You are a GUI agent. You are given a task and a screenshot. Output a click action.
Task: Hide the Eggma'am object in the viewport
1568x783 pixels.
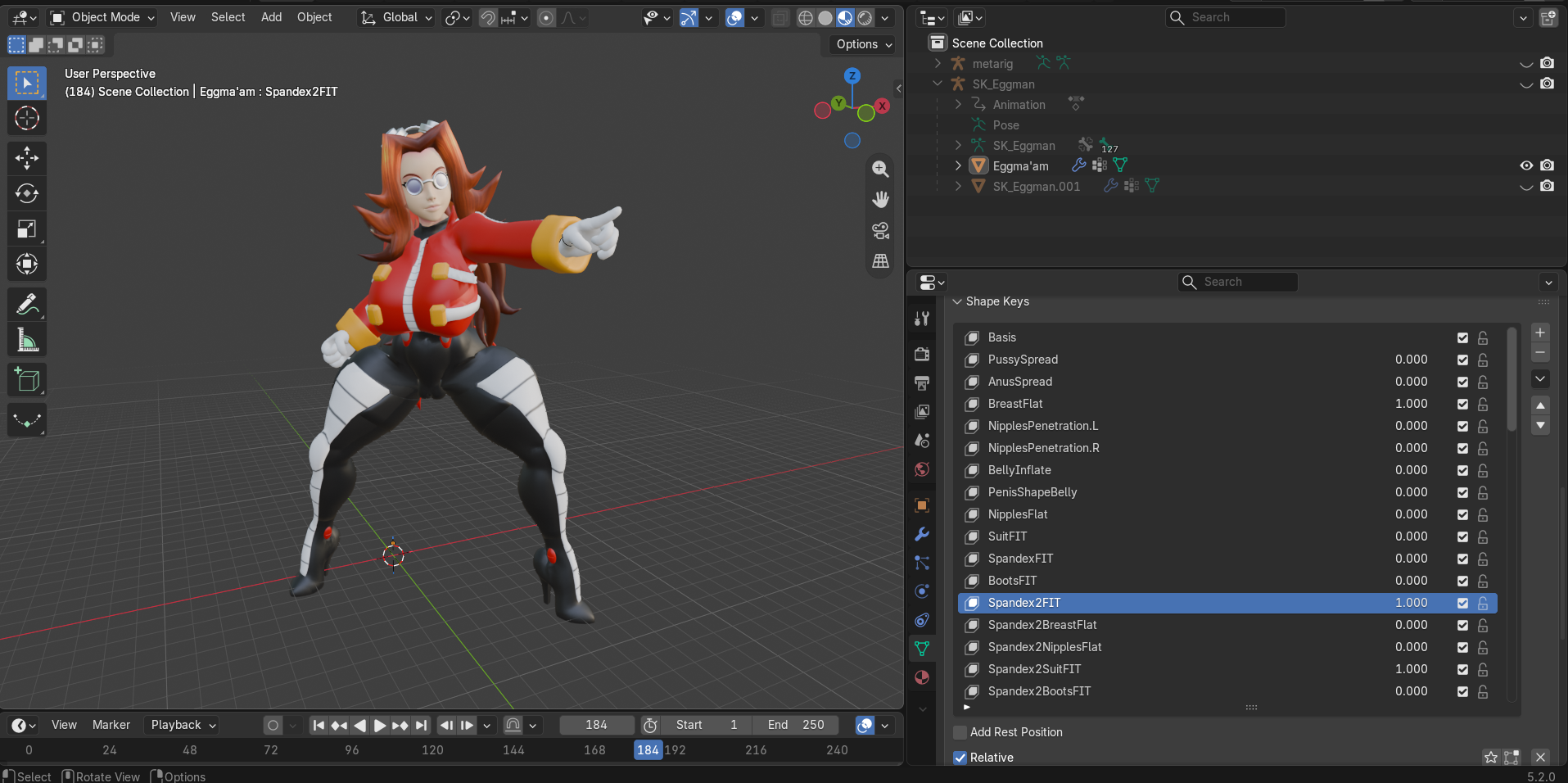point(1526,165)
